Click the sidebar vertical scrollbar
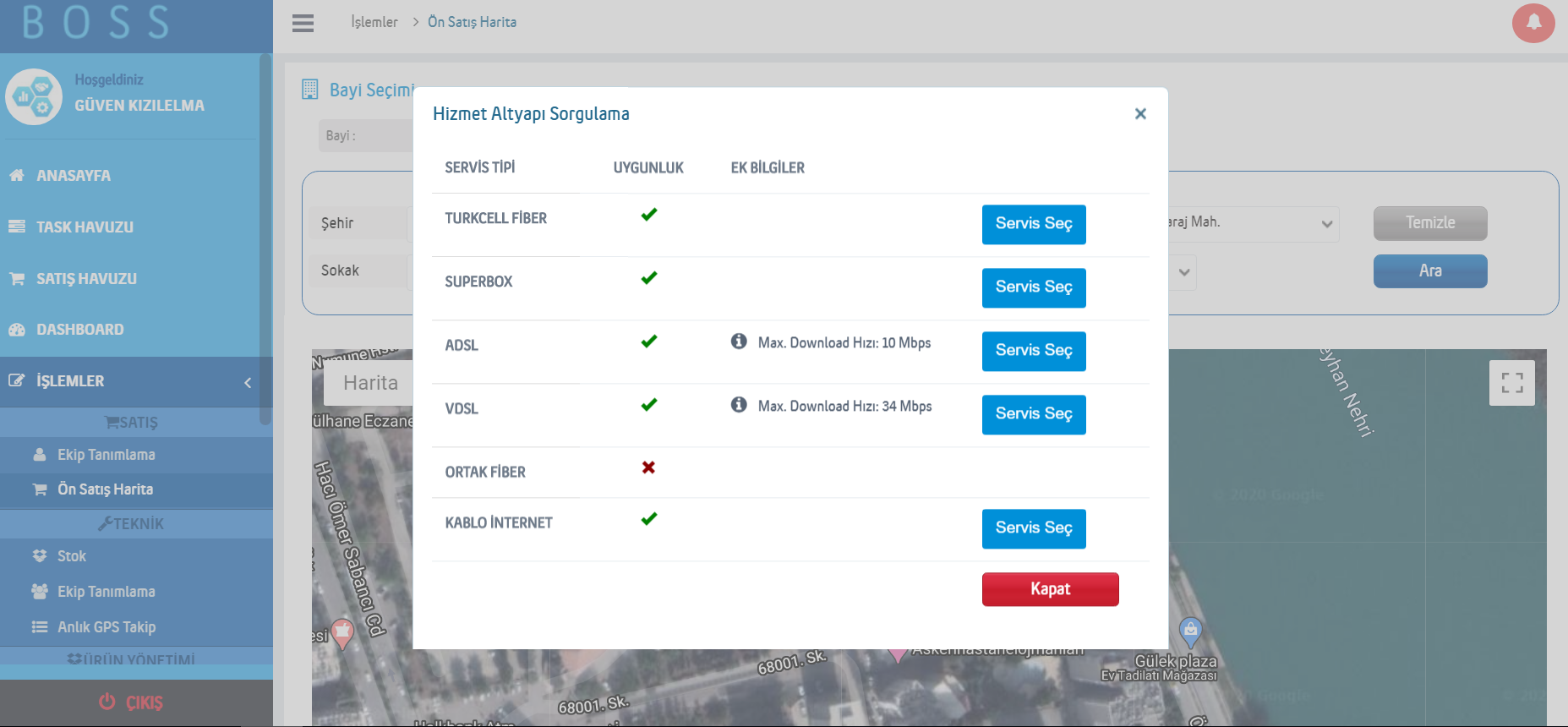The image size is (1568, 727). point(265,240)
